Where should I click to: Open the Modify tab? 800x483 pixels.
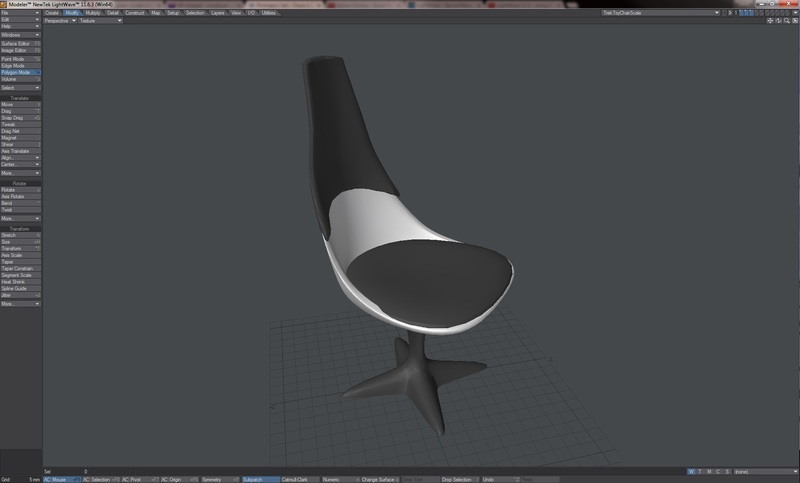72,13
